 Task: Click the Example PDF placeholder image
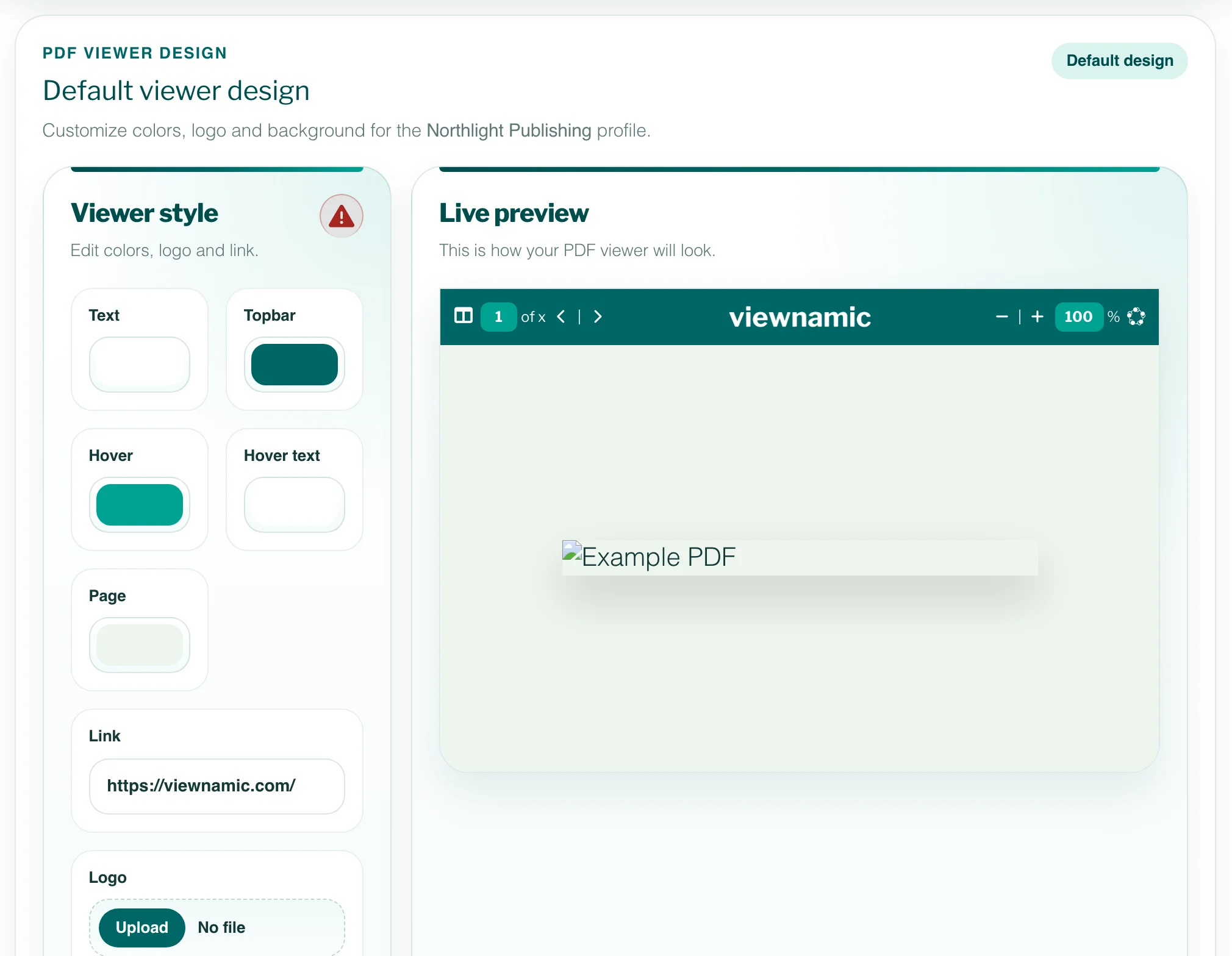(x=800, y=557)
